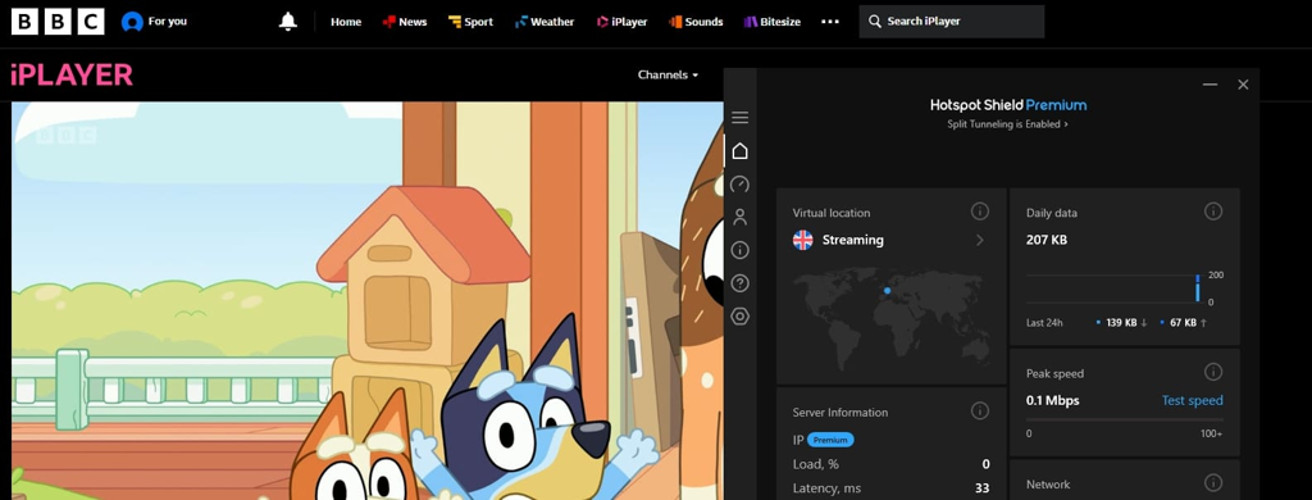Expand the Channels dropdown
This screenshot has height=500, width=1312.
point(667,75)
